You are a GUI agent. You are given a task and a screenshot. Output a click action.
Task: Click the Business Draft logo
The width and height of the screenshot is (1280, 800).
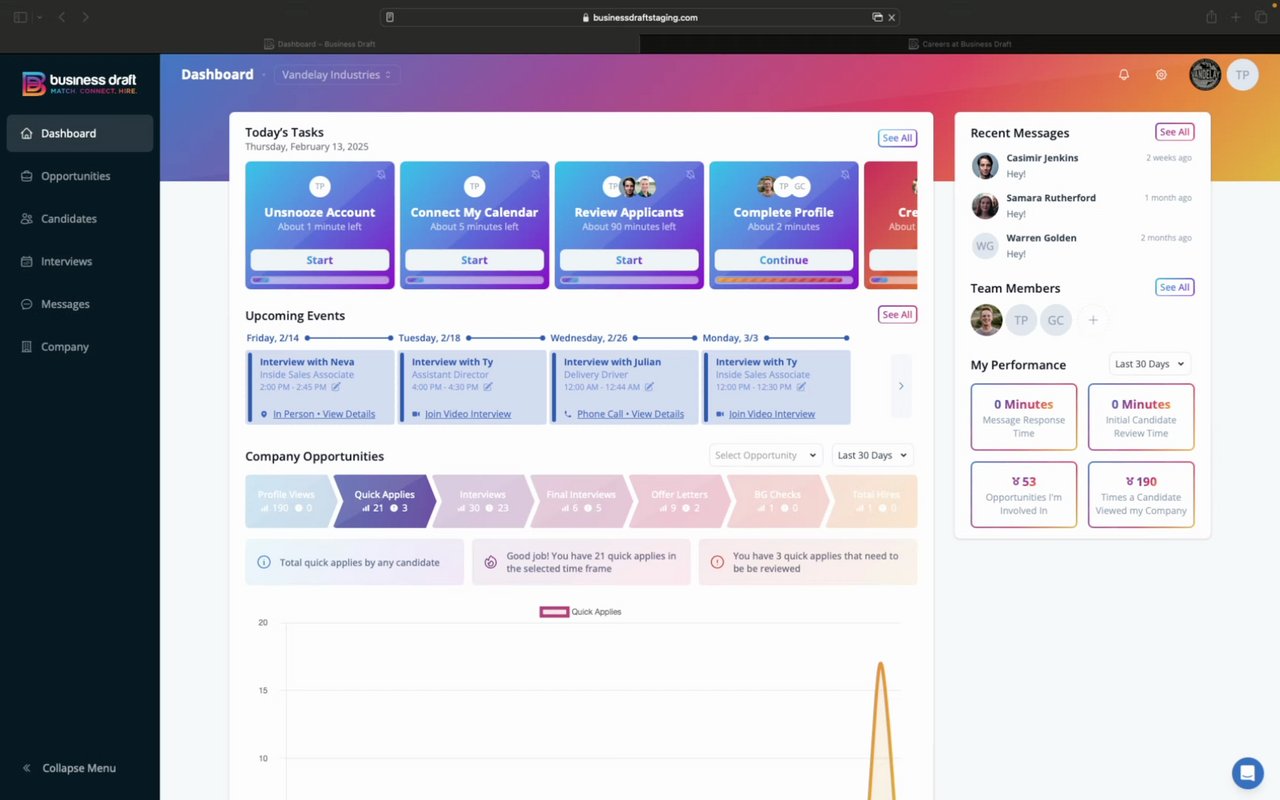80,83
